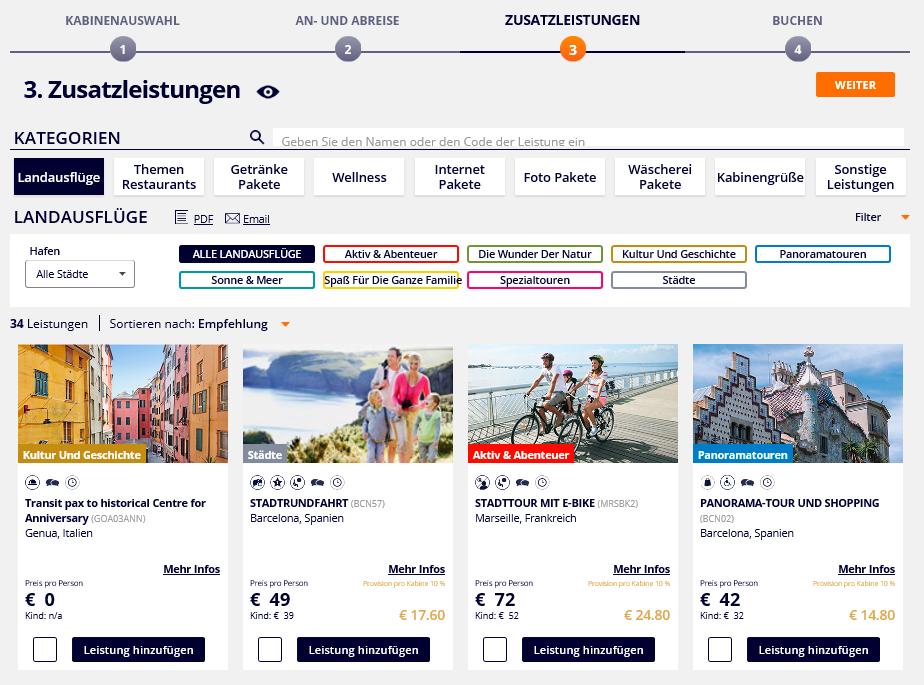This screenshot has width=924, height=685.
Task: Click step 3 orange circle Zusatzleistungen
Action: (x=573, y=50)
